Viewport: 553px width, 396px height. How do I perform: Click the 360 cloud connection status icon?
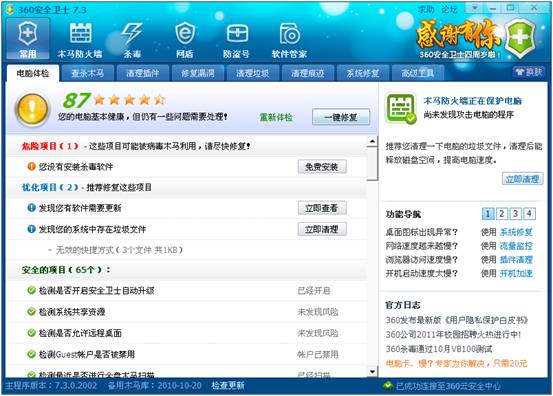[387, 385]
